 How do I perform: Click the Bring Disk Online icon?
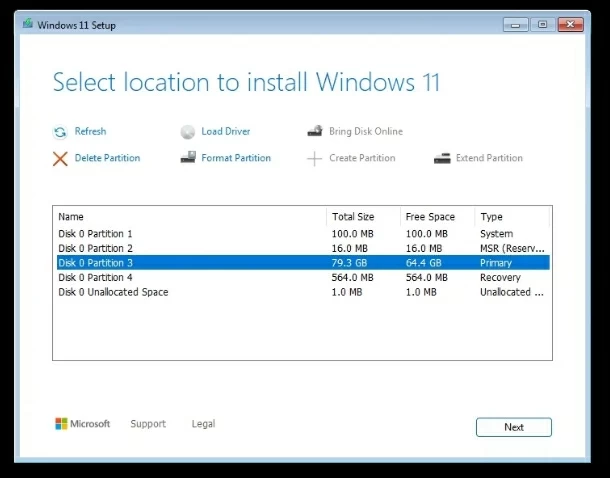[314, 132]
